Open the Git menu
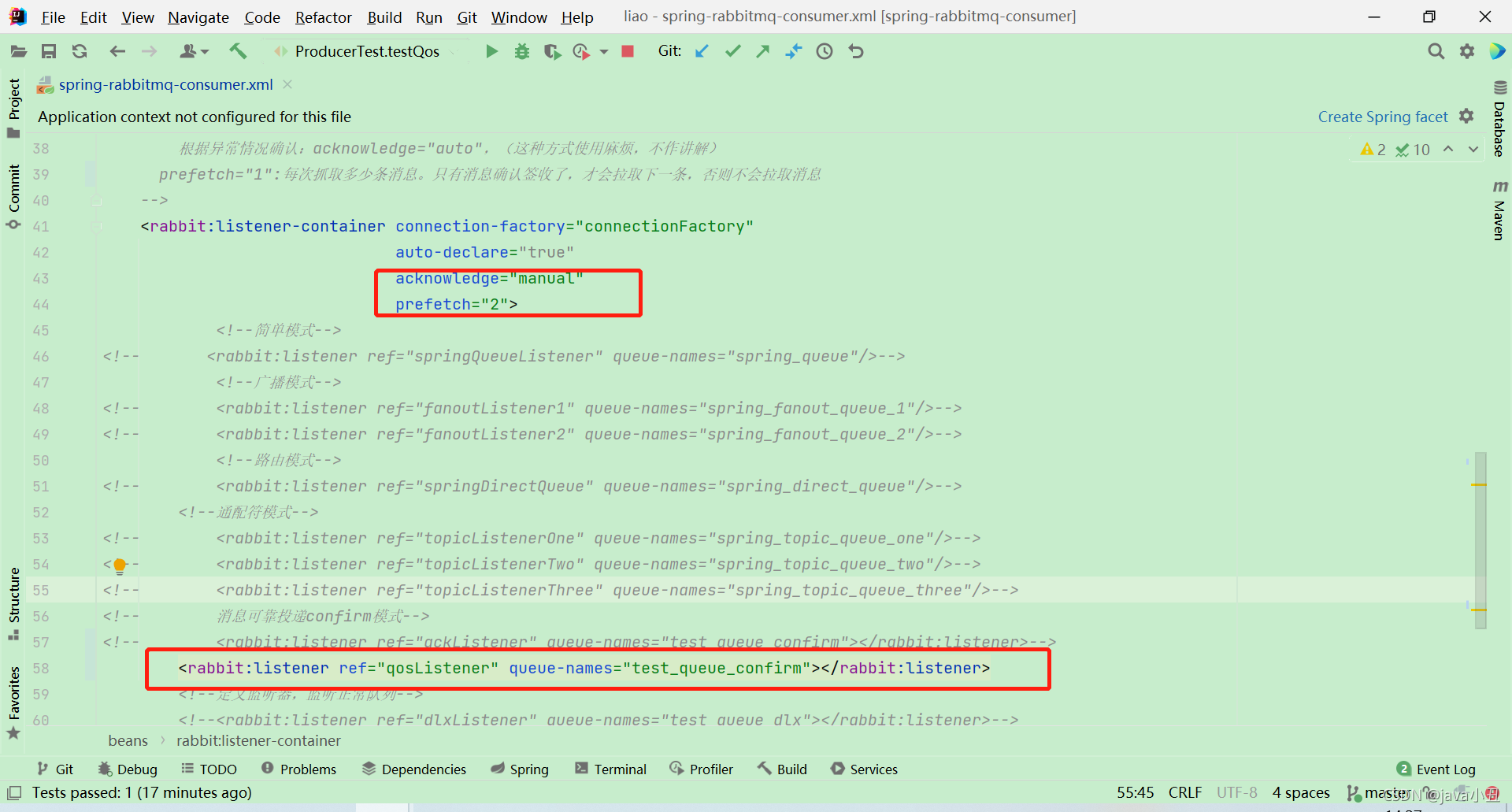1512x812 pixels. [467, 17]
